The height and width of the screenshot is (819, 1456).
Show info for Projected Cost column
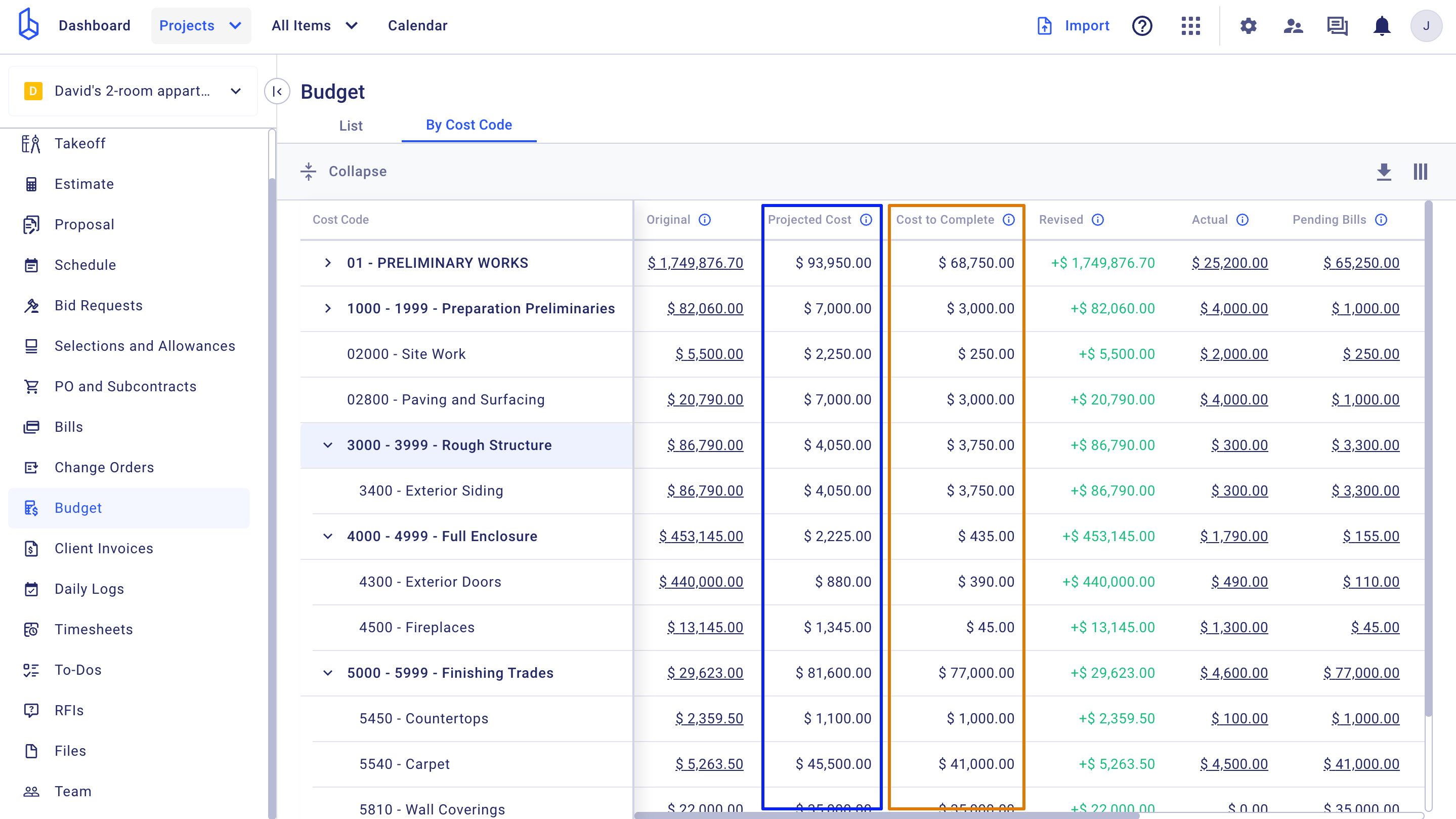click(x=866, y=220)
